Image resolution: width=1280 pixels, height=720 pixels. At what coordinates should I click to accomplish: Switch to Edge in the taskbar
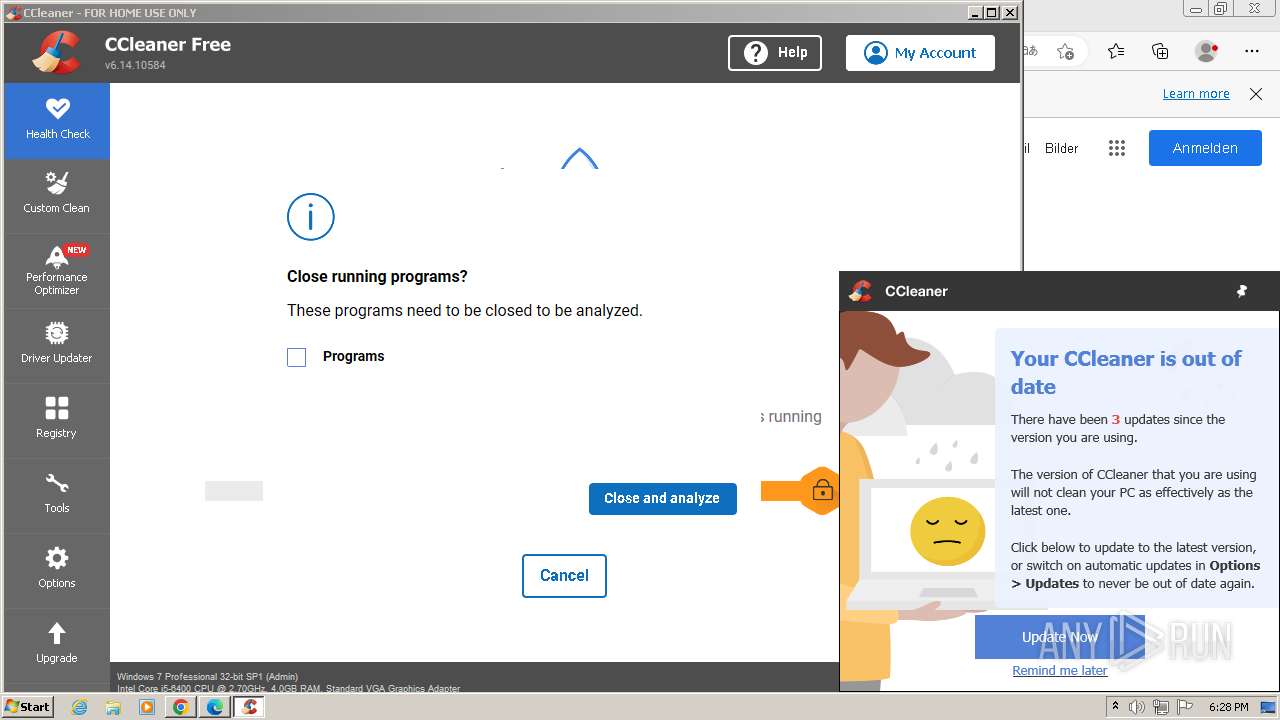pyautogui.click(x=215, y=707)
